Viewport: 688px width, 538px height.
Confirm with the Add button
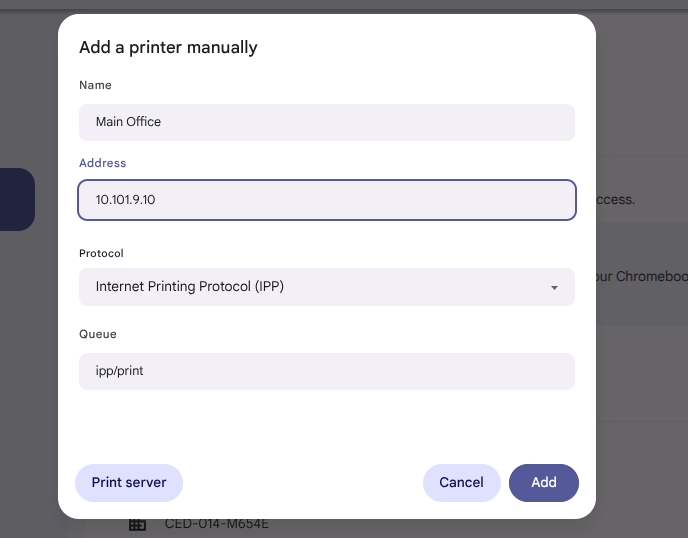pos(544,483)
